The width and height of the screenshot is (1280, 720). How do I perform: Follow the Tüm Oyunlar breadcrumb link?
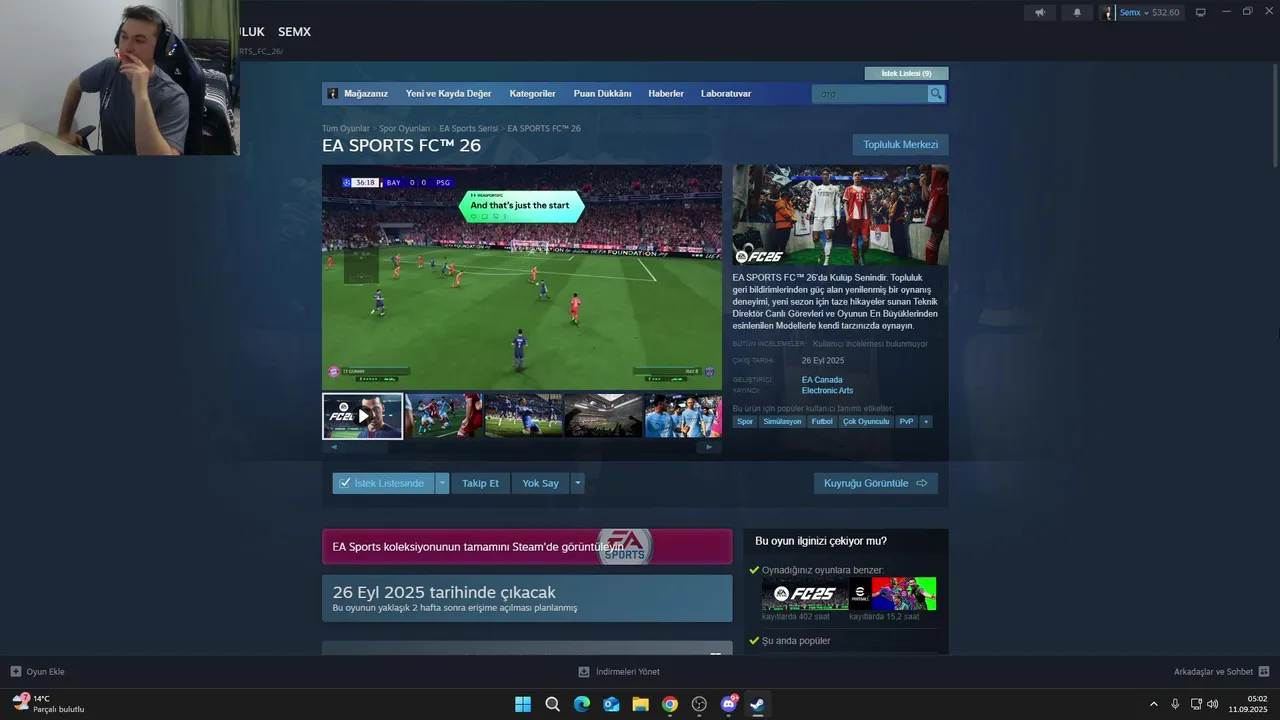pyautogui.click(x=345, y=128)
